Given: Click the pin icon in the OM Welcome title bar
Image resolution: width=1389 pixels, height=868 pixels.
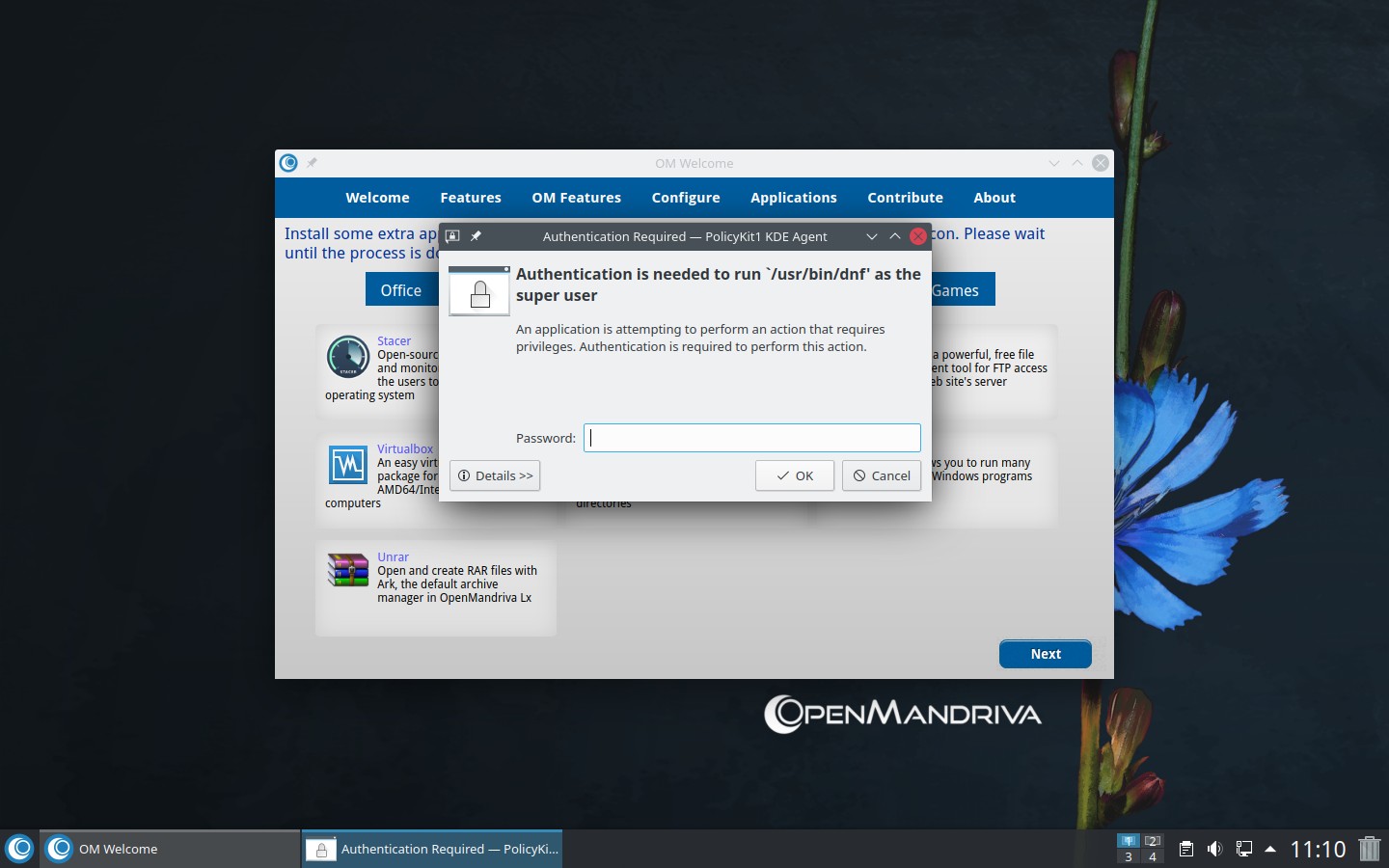Looking at the screenshot, I should click(x=312, y=163).
